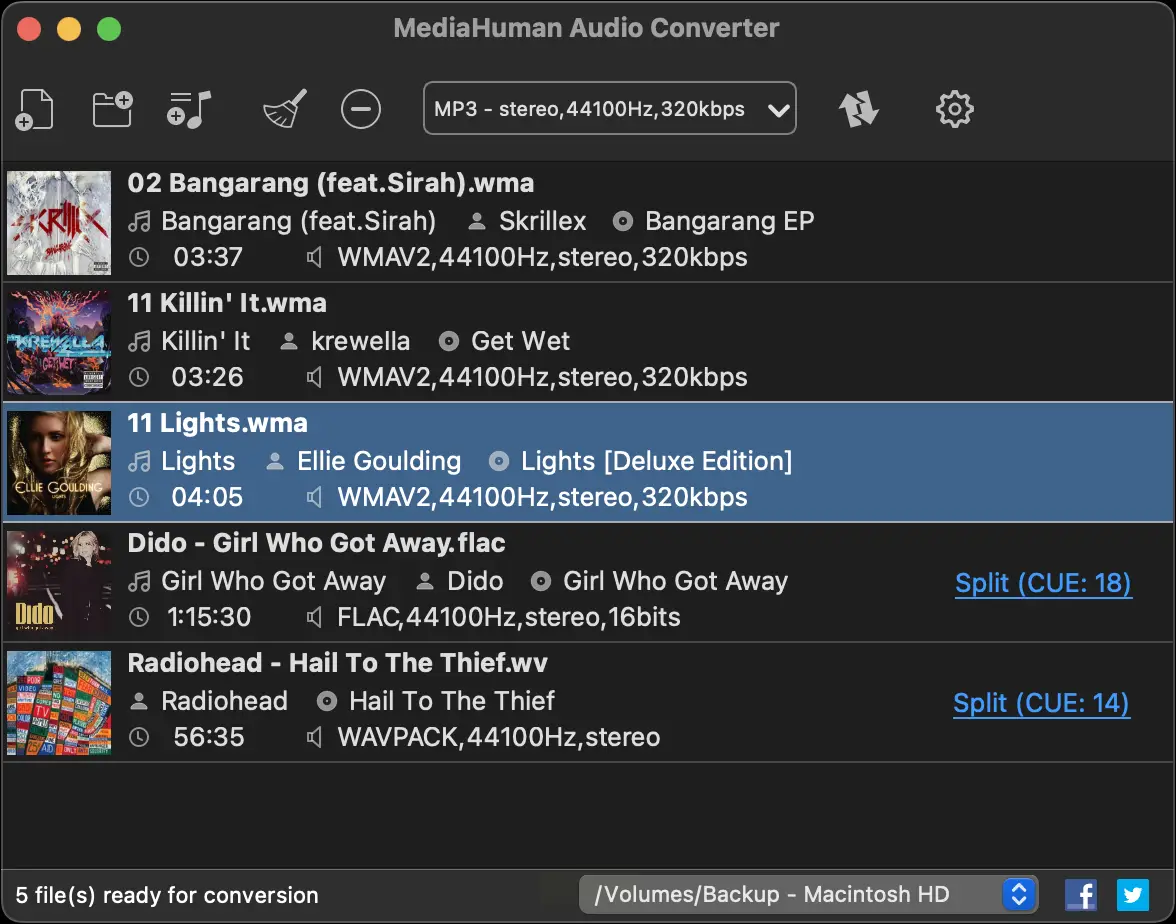Screen dimensions: 1176x924
Task: Open the MP3 output format dropdown
Action: coord(609,108)
